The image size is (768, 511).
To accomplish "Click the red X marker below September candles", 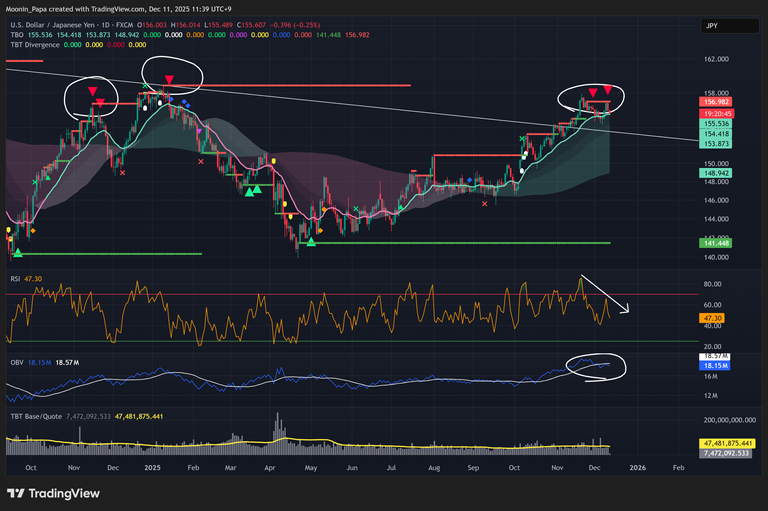I will (x=484, y=203).
